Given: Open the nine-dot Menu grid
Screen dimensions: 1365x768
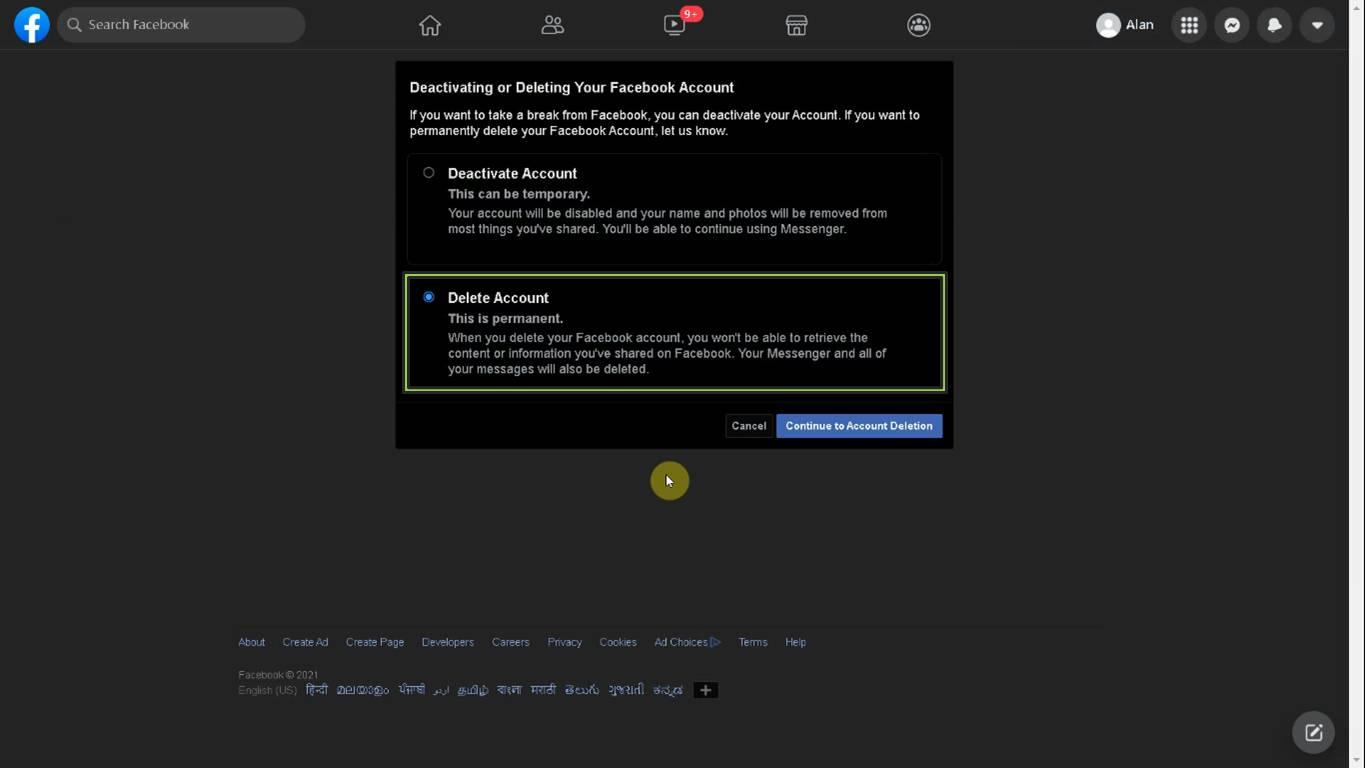Looking at the screenshot, I should [1189, 25].
